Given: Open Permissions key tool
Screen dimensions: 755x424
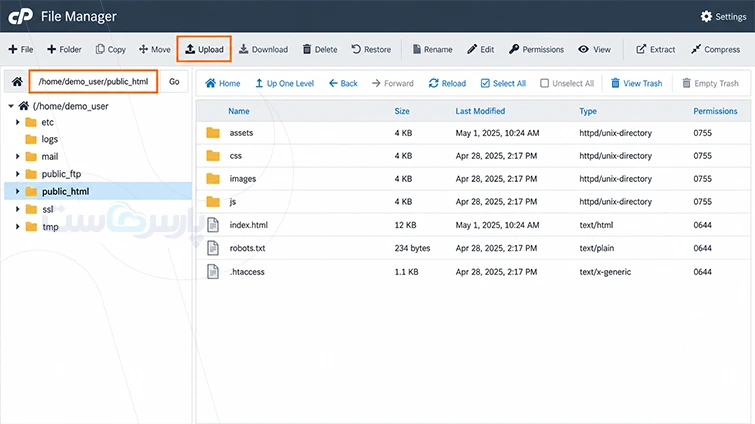Looking at the screenshot, I should (x=536, y=49).
